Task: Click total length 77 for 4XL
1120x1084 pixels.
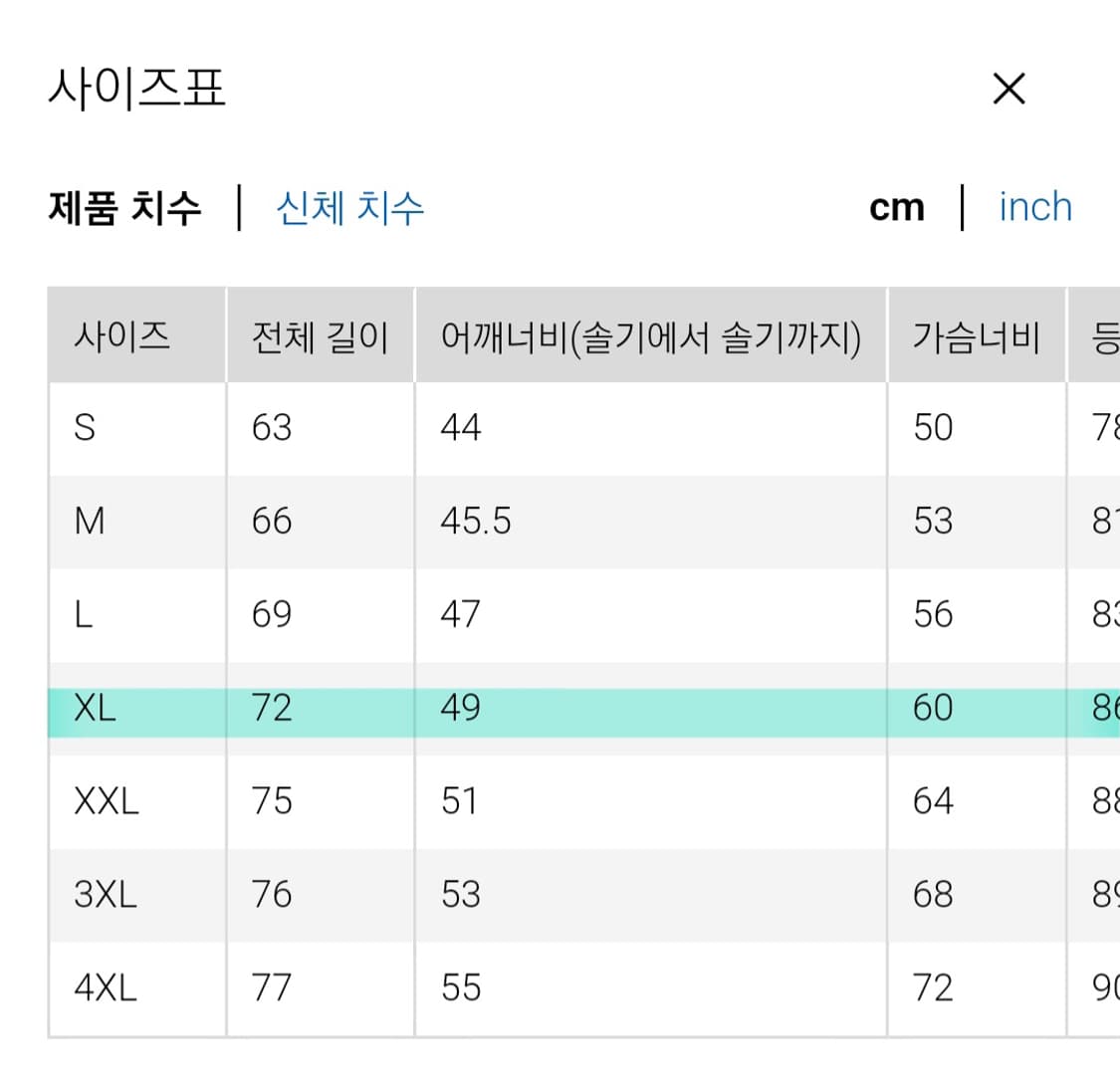Action: coord(271,986)
